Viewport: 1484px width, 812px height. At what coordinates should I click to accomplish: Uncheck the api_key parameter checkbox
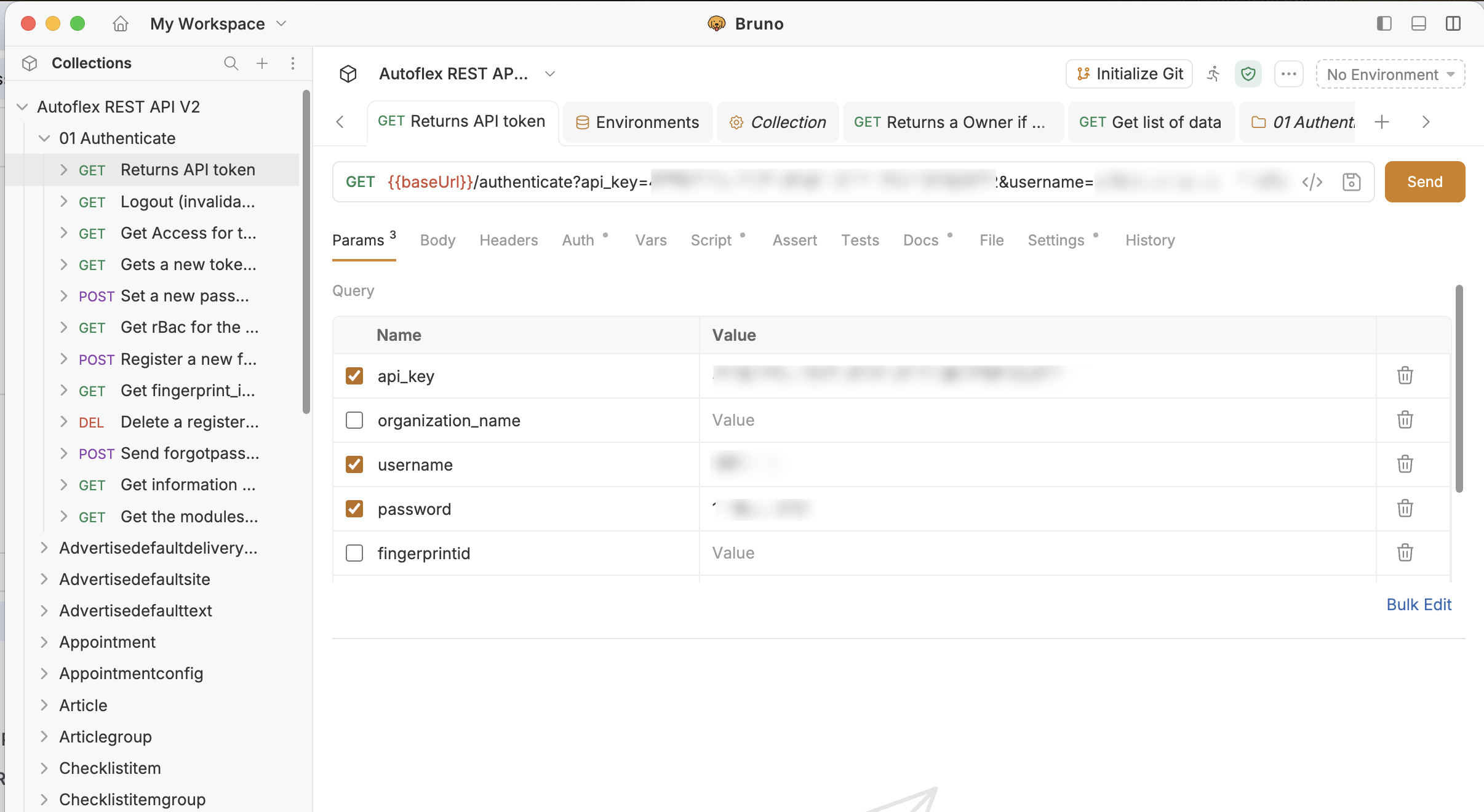tap(354, 376)
